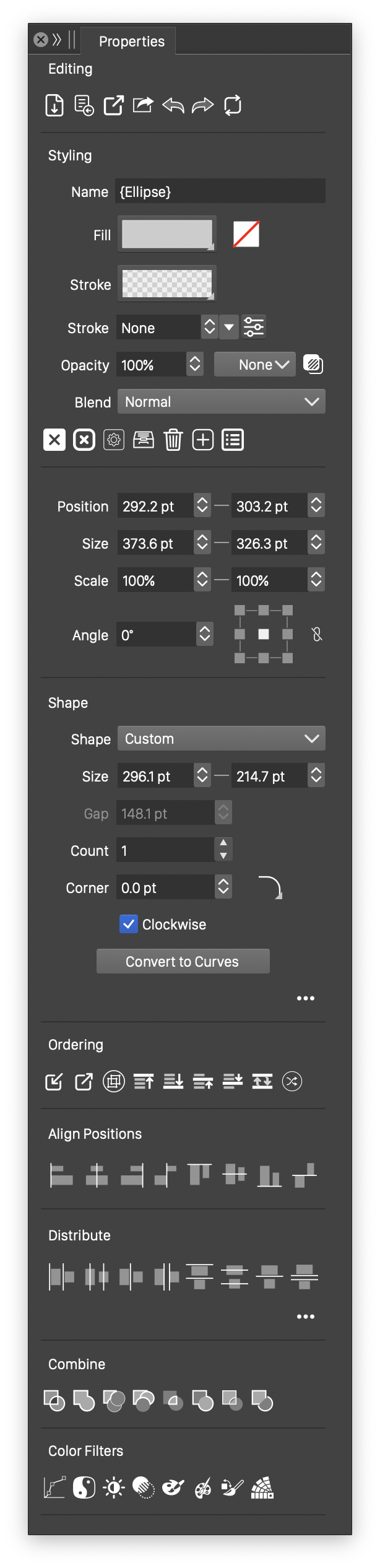Viewport: 380px width, 1568px height.
Task: Open the opacity mask None dropdown
Action: point(255,364)
